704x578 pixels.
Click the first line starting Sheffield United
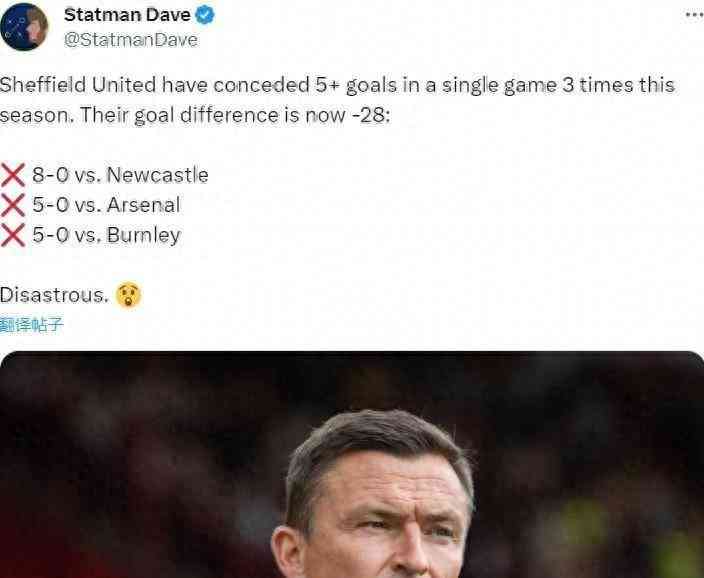point(337,85)
